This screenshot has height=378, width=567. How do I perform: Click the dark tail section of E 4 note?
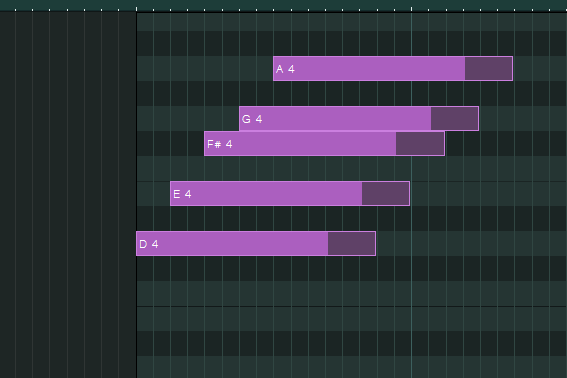click(385, 194)
